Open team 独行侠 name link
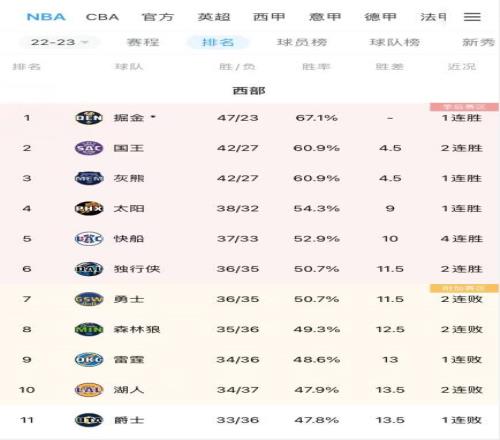 pos(137,269)
